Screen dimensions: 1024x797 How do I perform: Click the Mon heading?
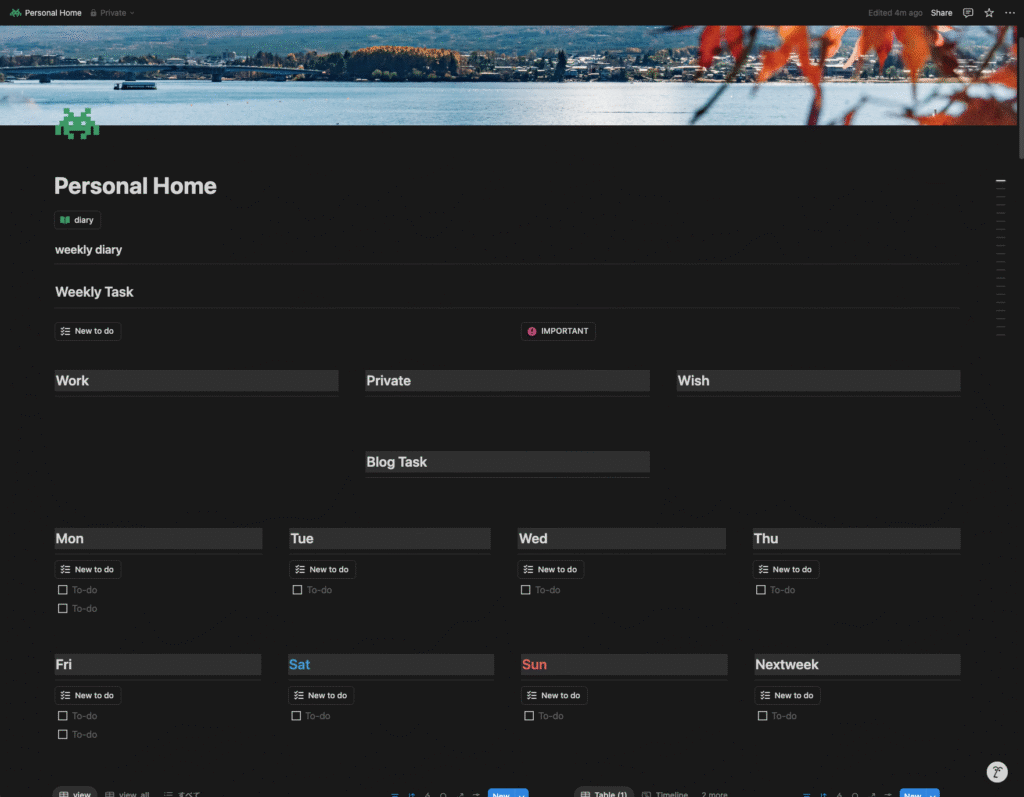[x=159, y=538]
